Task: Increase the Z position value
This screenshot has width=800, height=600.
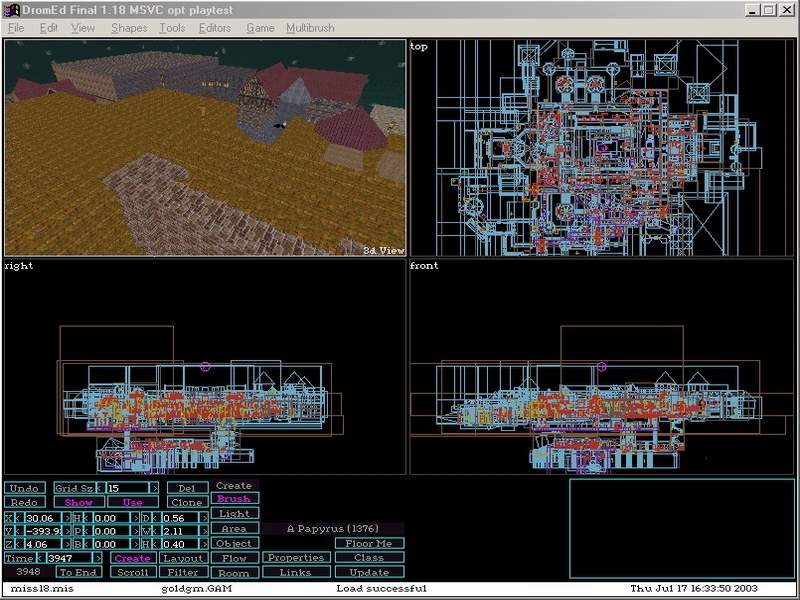Action: pyautogui.click(x=67, y=544)
